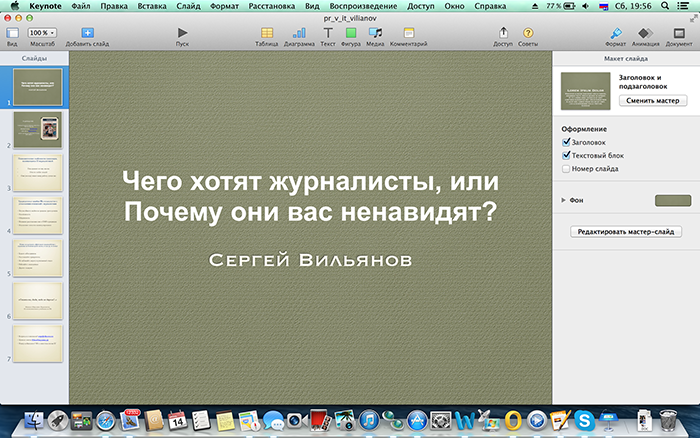Open the Окно menu
This screenshot has width=700, height=438.
click(x=454, y=6)
